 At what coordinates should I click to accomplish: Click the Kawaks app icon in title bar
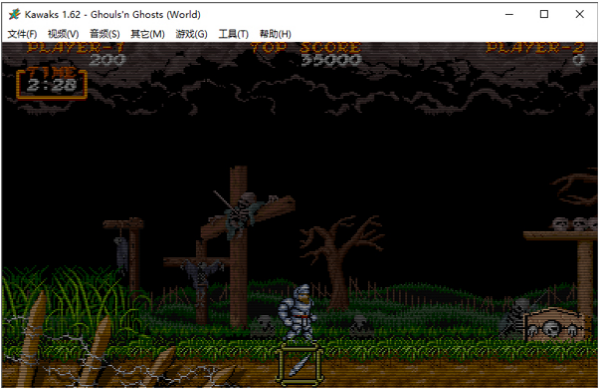click(x=14, y=15)
